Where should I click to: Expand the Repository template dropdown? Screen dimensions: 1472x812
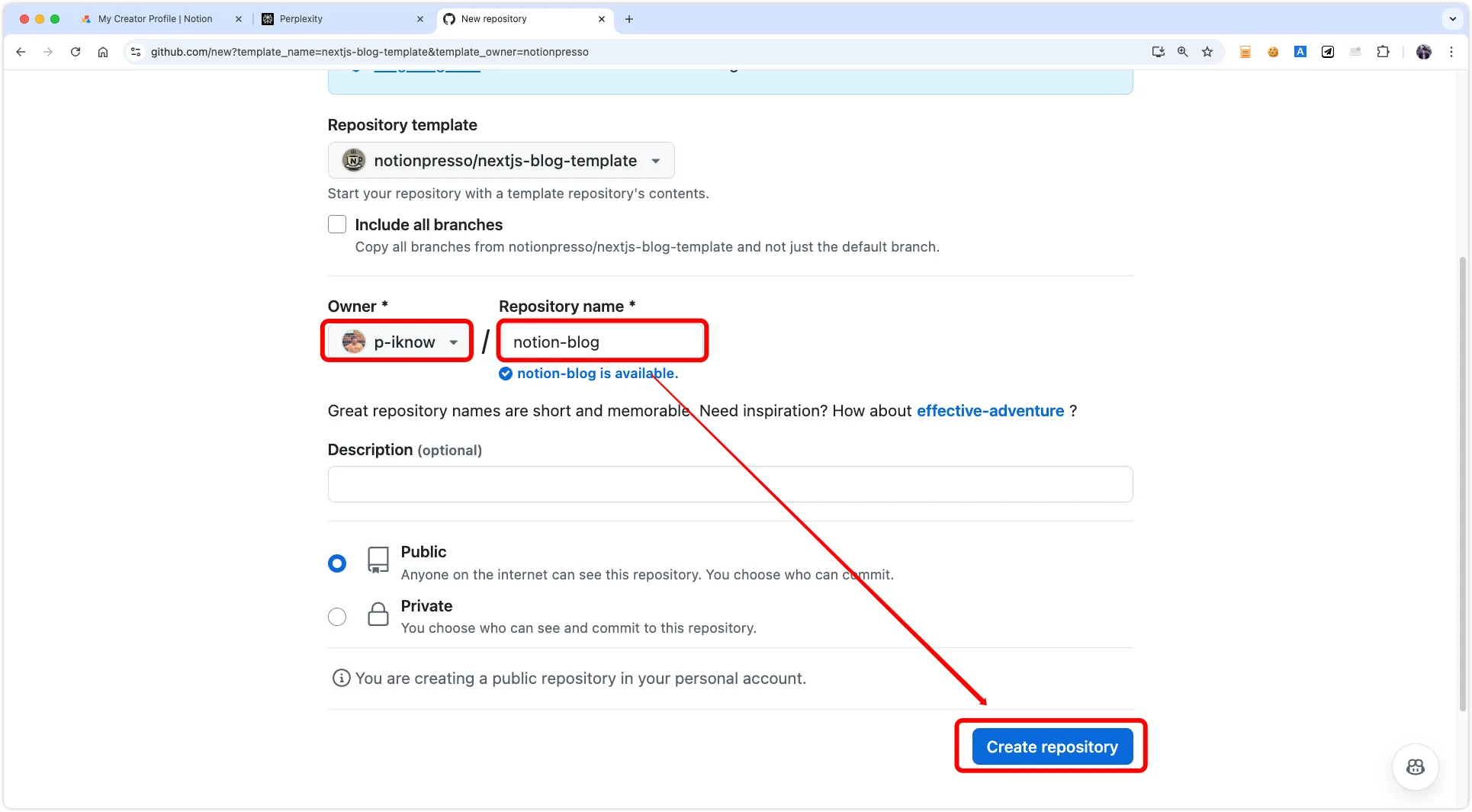[501, 161]
